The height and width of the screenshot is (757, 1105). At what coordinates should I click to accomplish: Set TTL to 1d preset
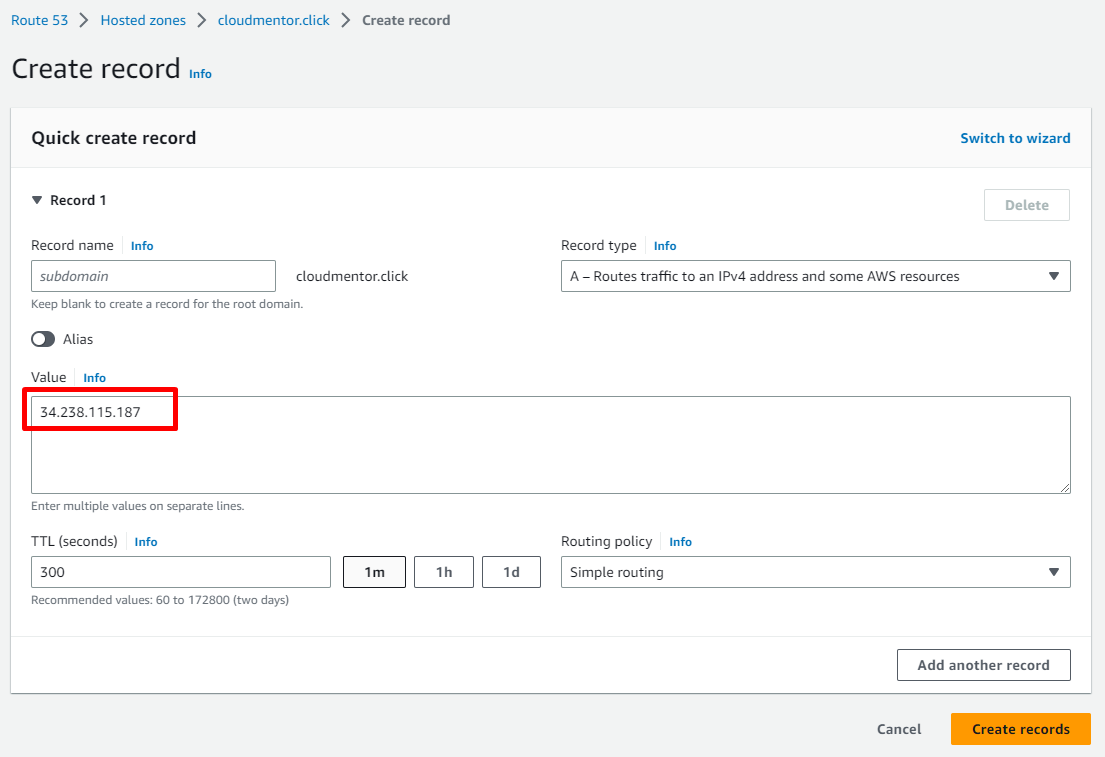point(511,572)
